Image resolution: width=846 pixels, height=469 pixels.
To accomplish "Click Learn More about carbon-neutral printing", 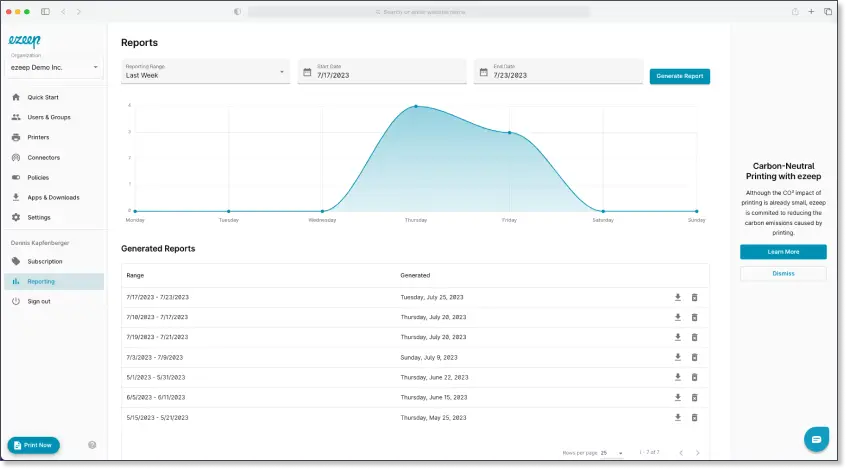I will [783, 252].
